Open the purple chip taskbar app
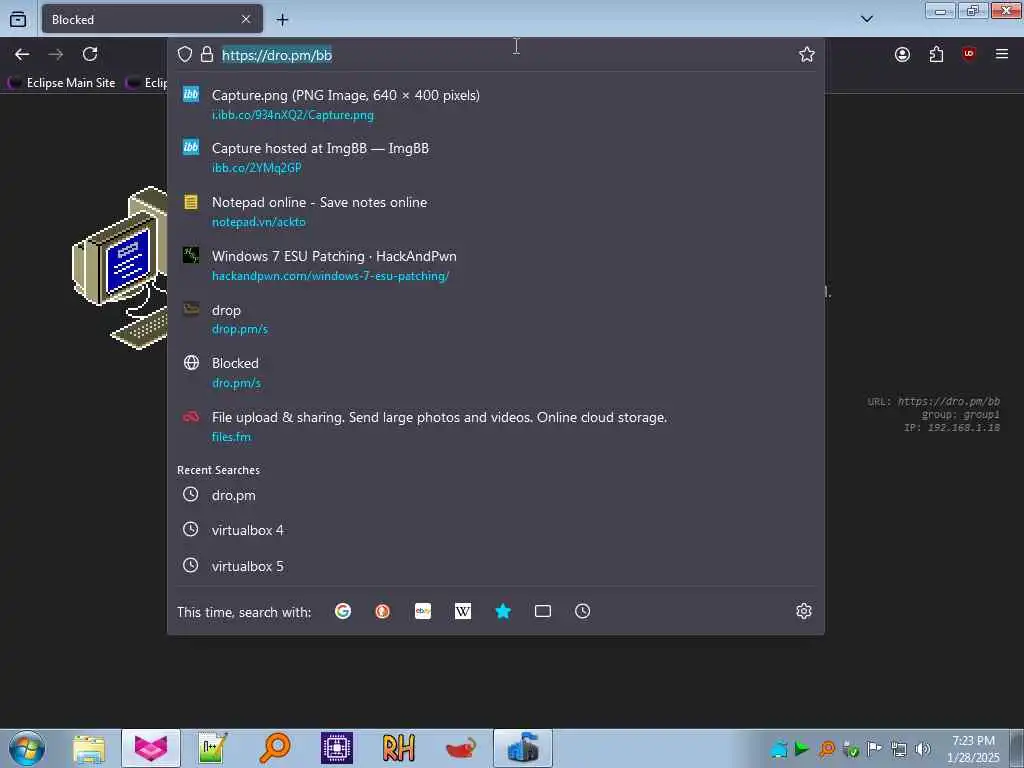 [337, 748]
